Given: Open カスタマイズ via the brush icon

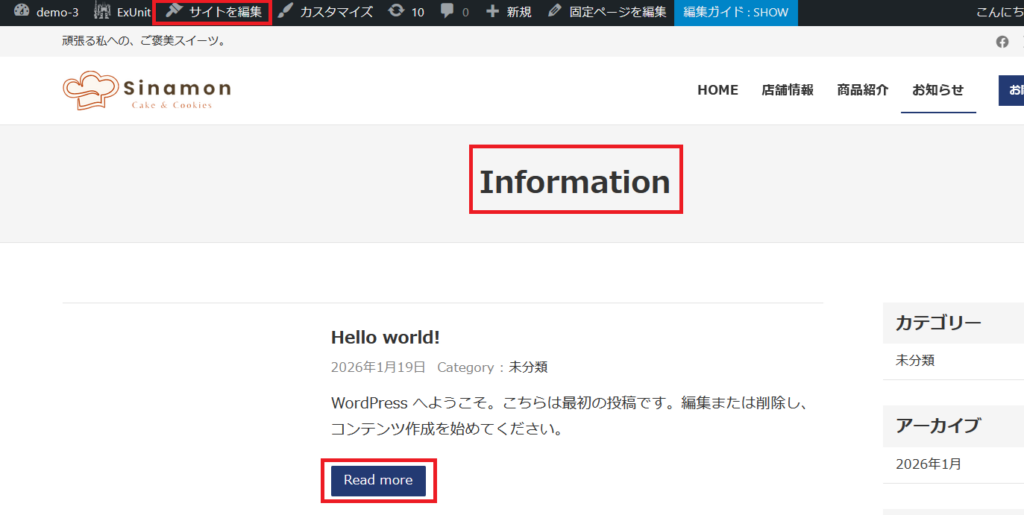Looking at the screenshot, I should point(286,12).
